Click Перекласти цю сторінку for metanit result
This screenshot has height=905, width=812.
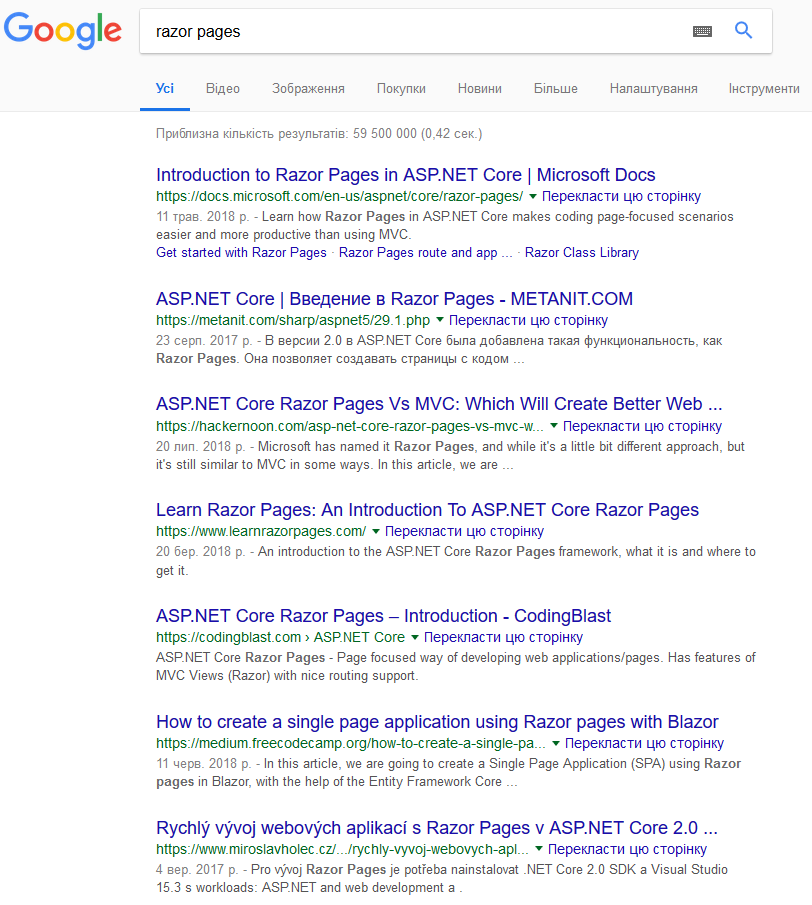[x=528, y=320]
